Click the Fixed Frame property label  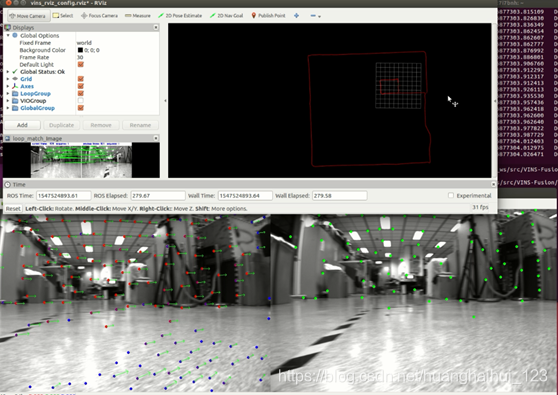point(35,43)
